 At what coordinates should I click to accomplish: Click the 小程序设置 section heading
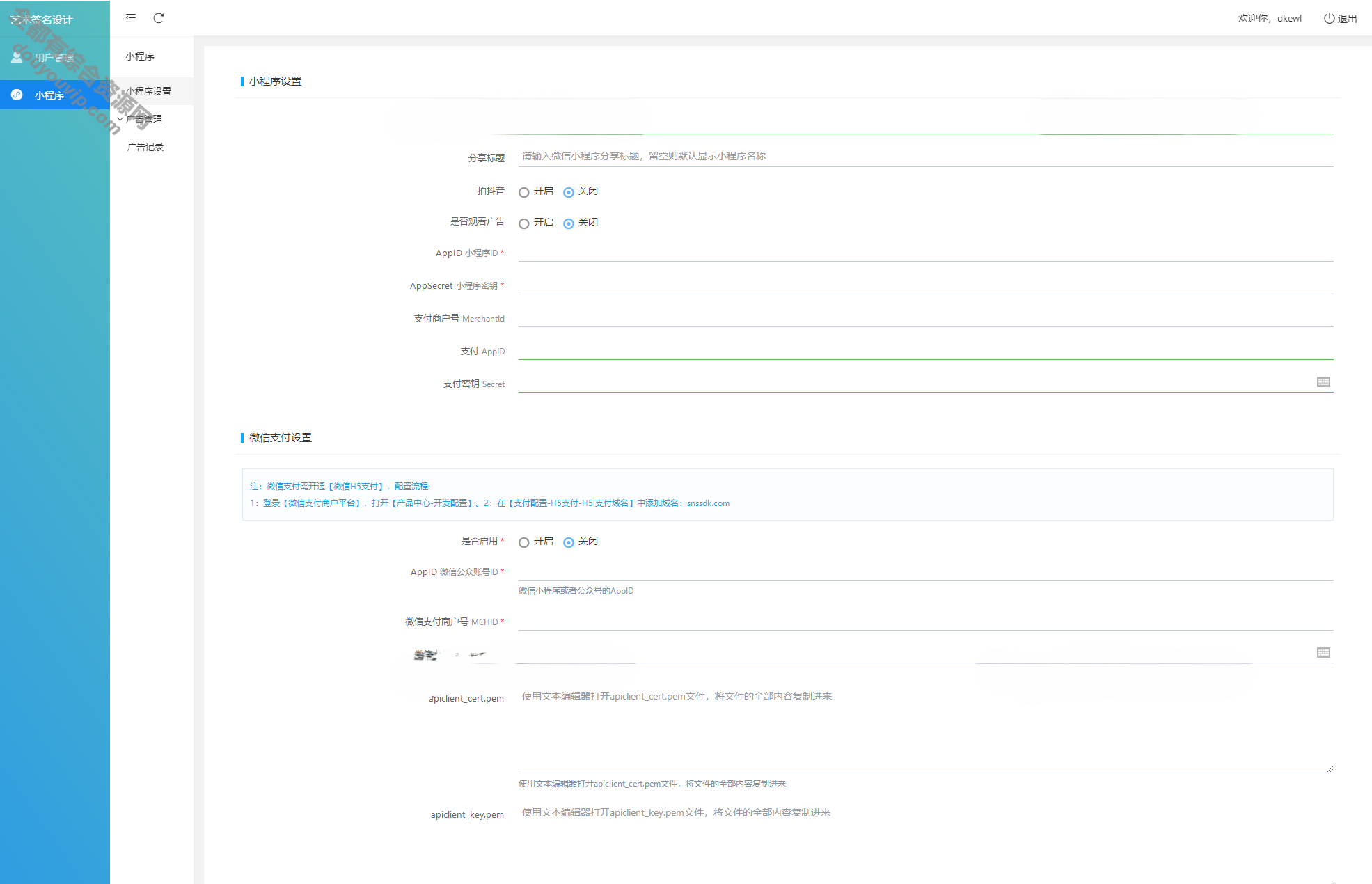click(275, 81)
